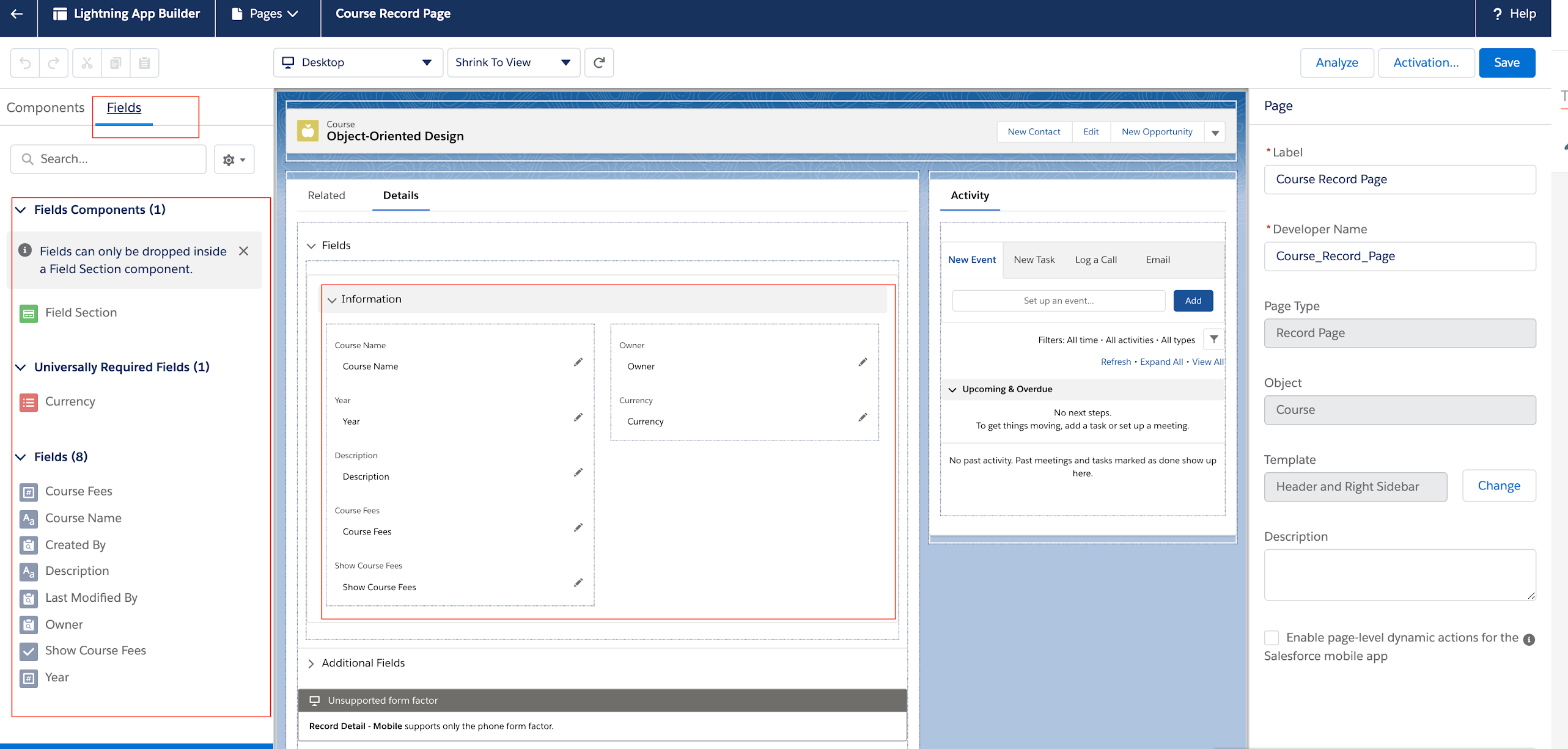1568x749 pixels.
Task: Click the Set up an event input field
Action: coord(1059,300)
